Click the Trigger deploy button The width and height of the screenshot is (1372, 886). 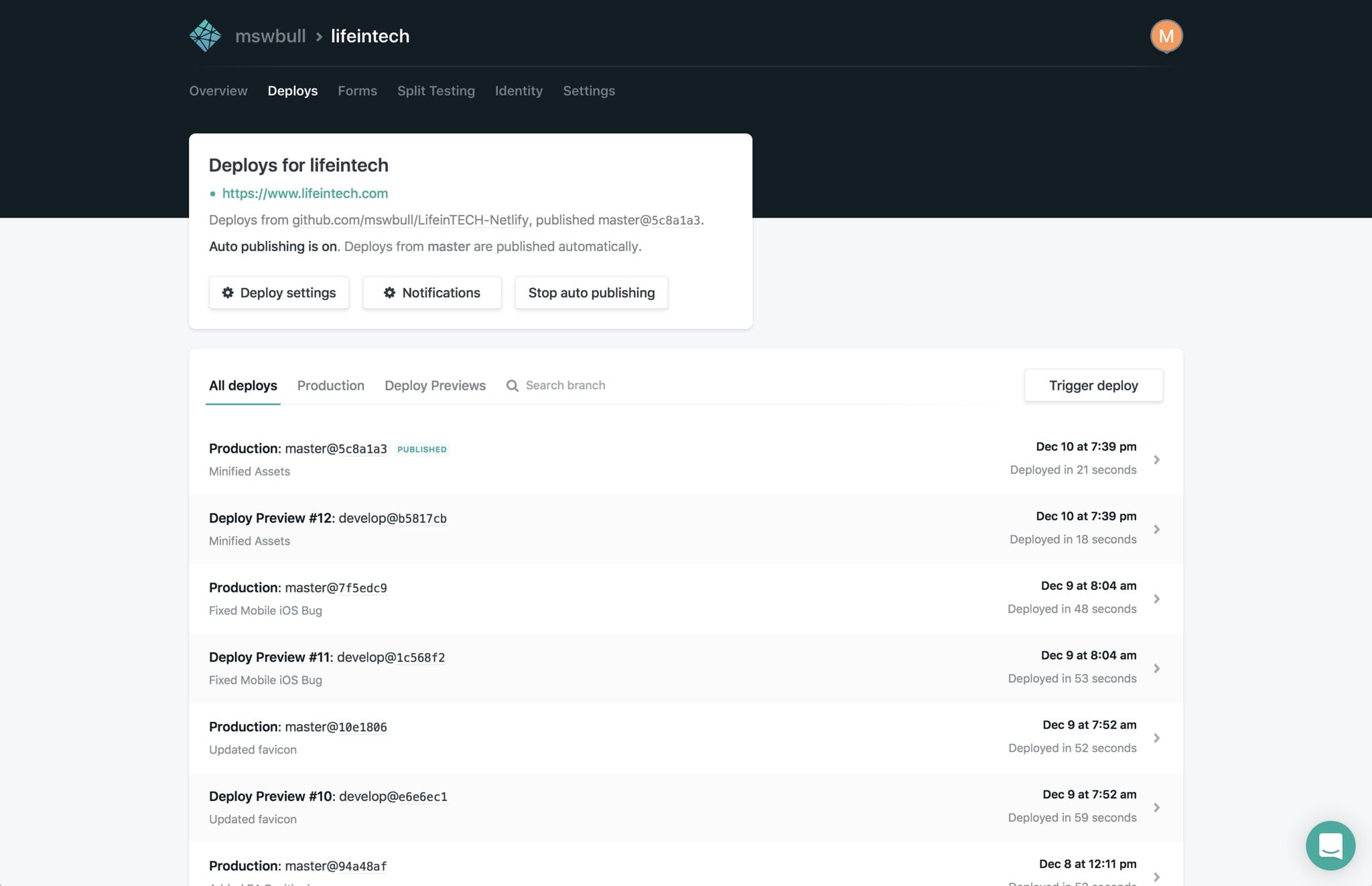pyautogui.click(x=1093, y=385)
